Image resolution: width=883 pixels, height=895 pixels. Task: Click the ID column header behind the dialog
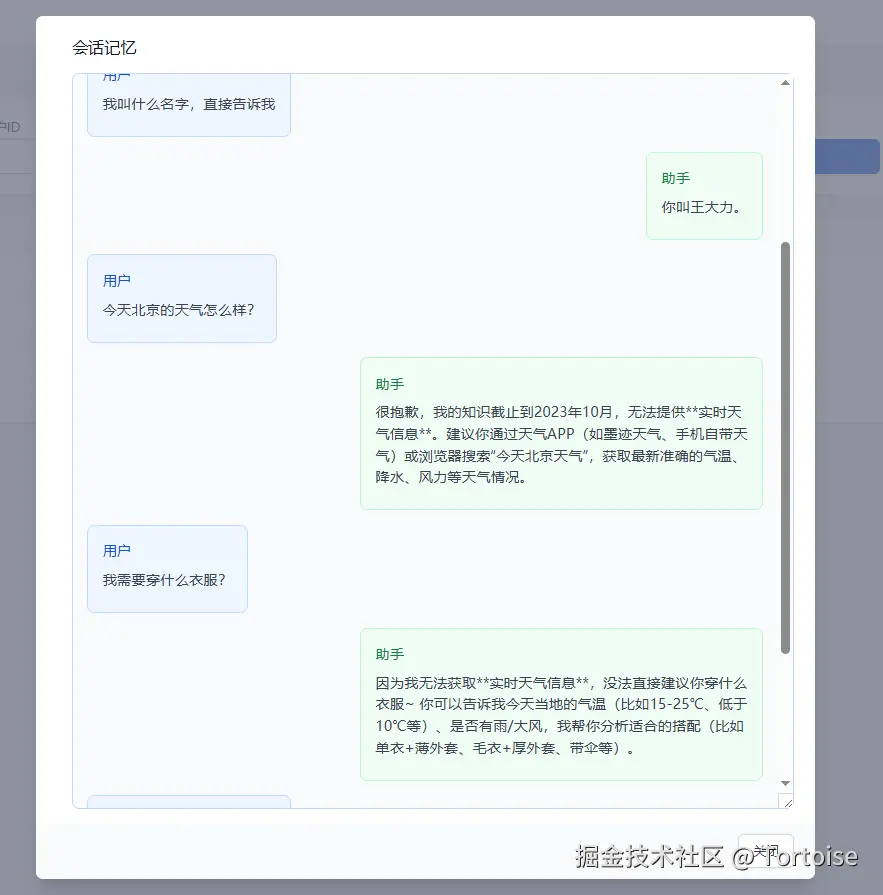pyautogui.click(x=12, y=127)
